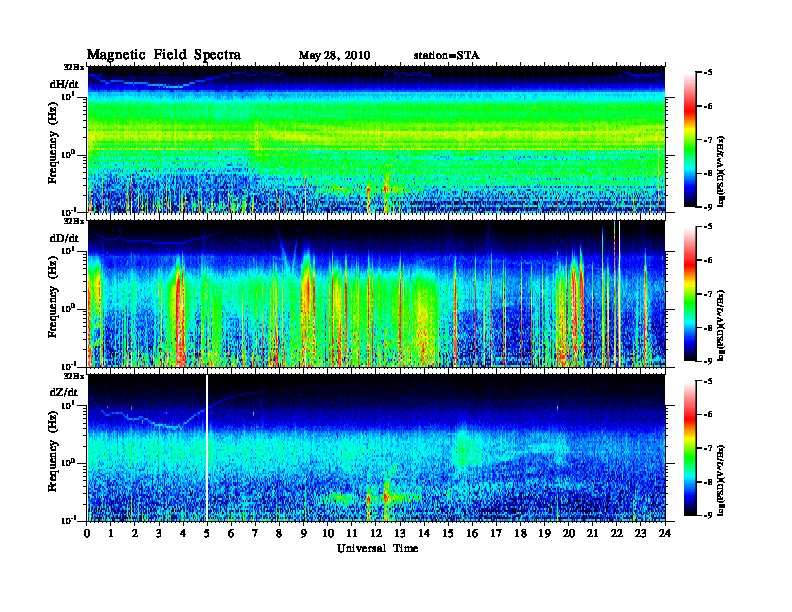Click the 'station=STA' label

[x=447, y=55]
